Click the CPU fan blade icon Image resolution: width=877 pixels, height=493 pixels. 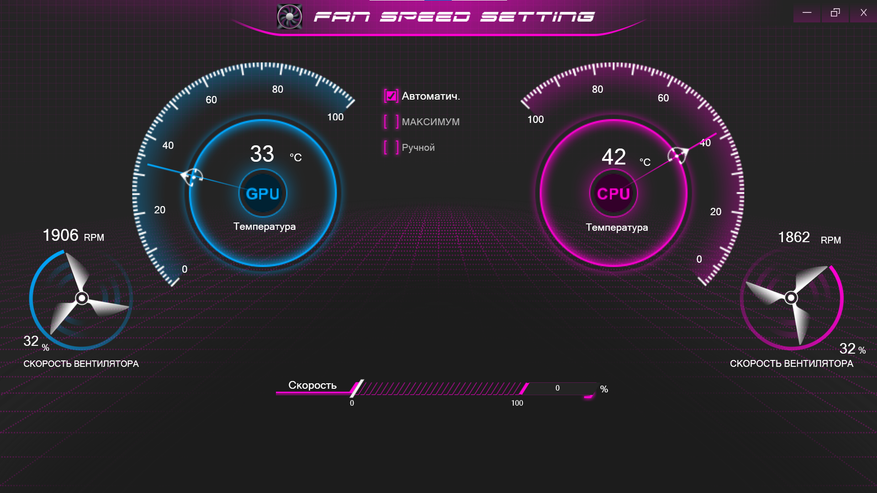tap(790, 298)
